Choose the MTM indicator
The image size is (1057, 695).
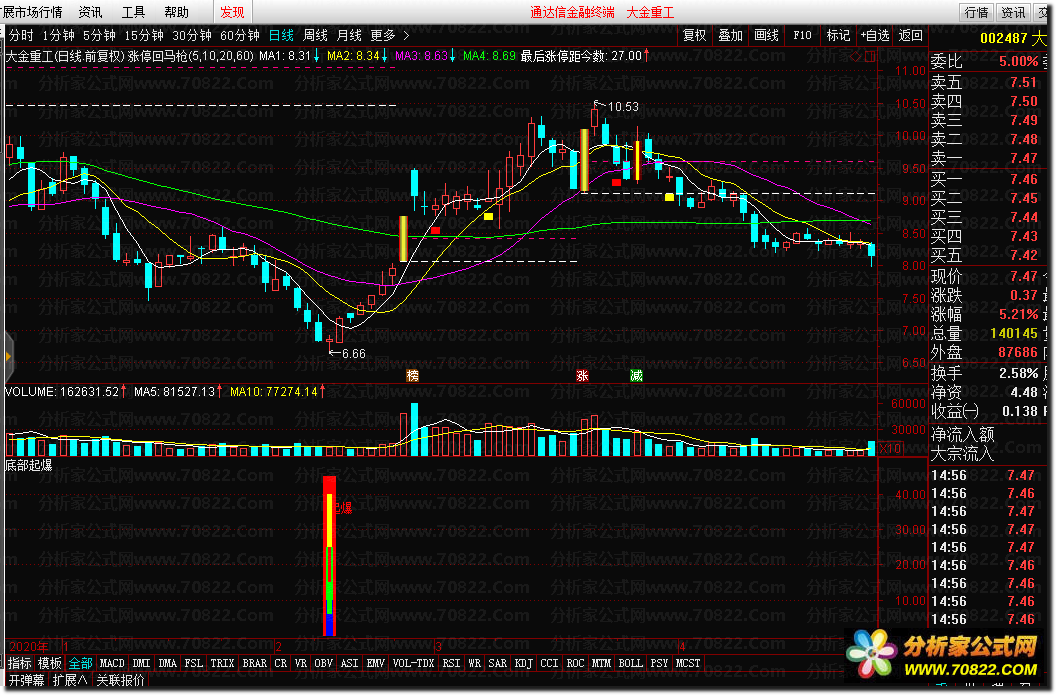click(601, 663)
